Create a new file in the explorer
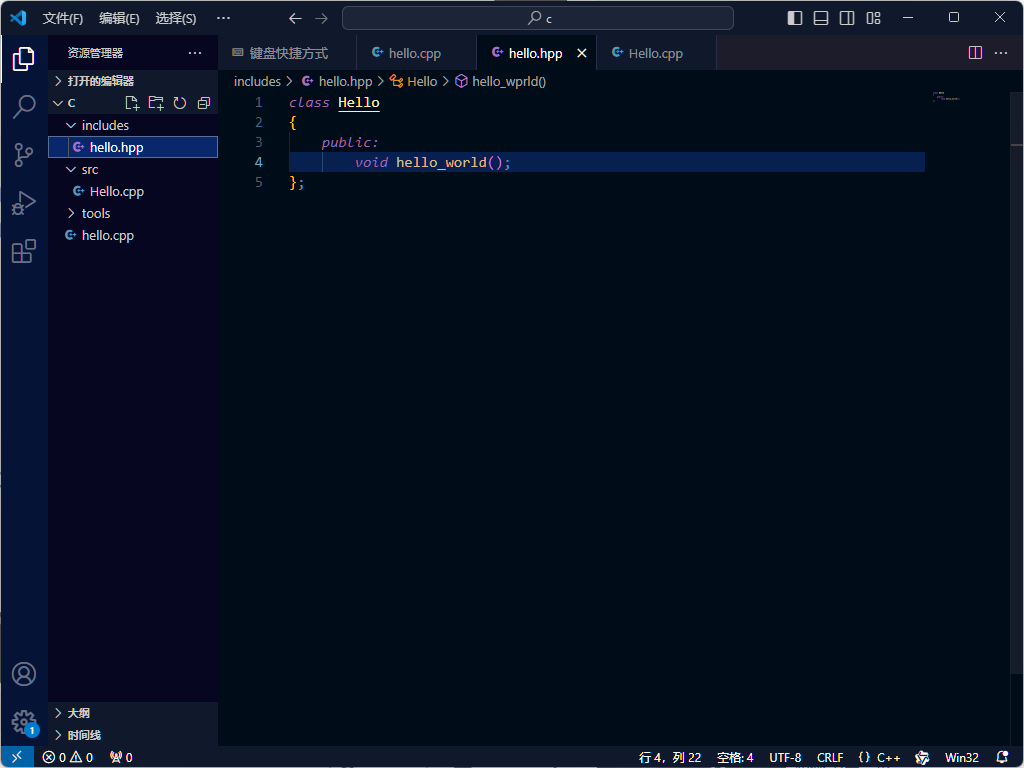 click(x=132, y=102)
